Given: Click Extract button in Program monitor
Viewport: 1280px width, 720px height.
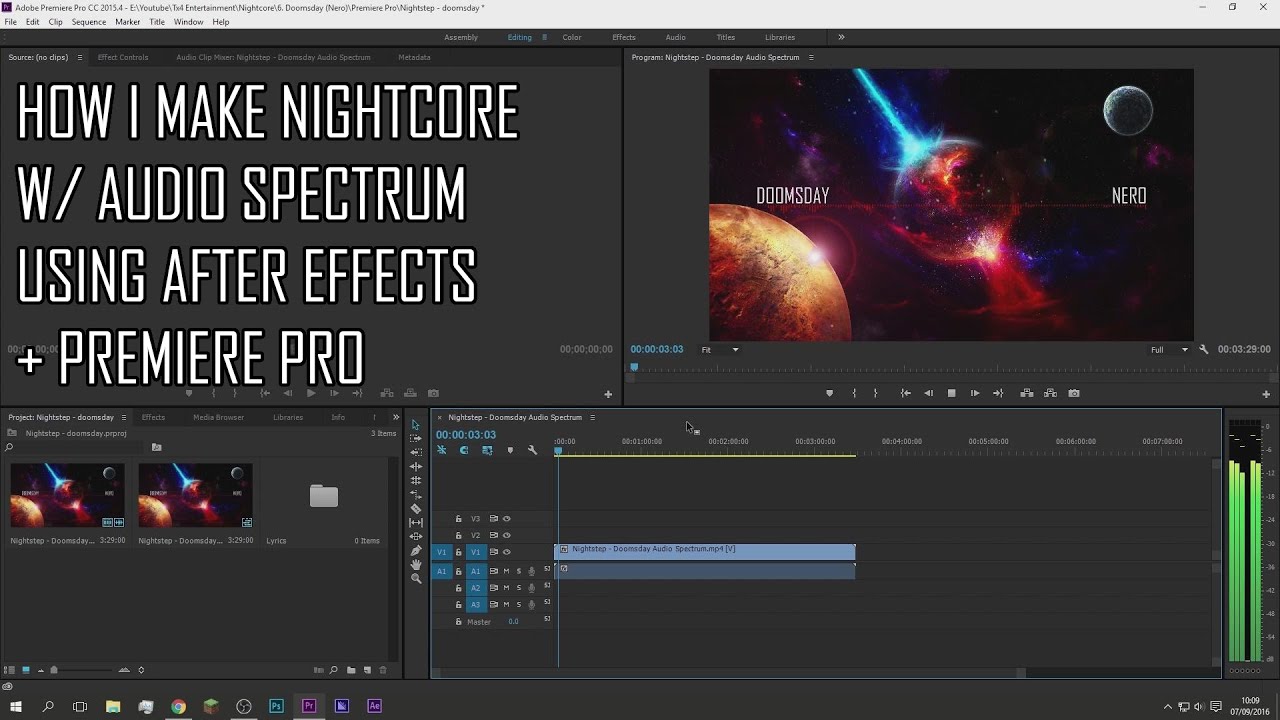Looking at the screenshot, I should (1050, 393).
